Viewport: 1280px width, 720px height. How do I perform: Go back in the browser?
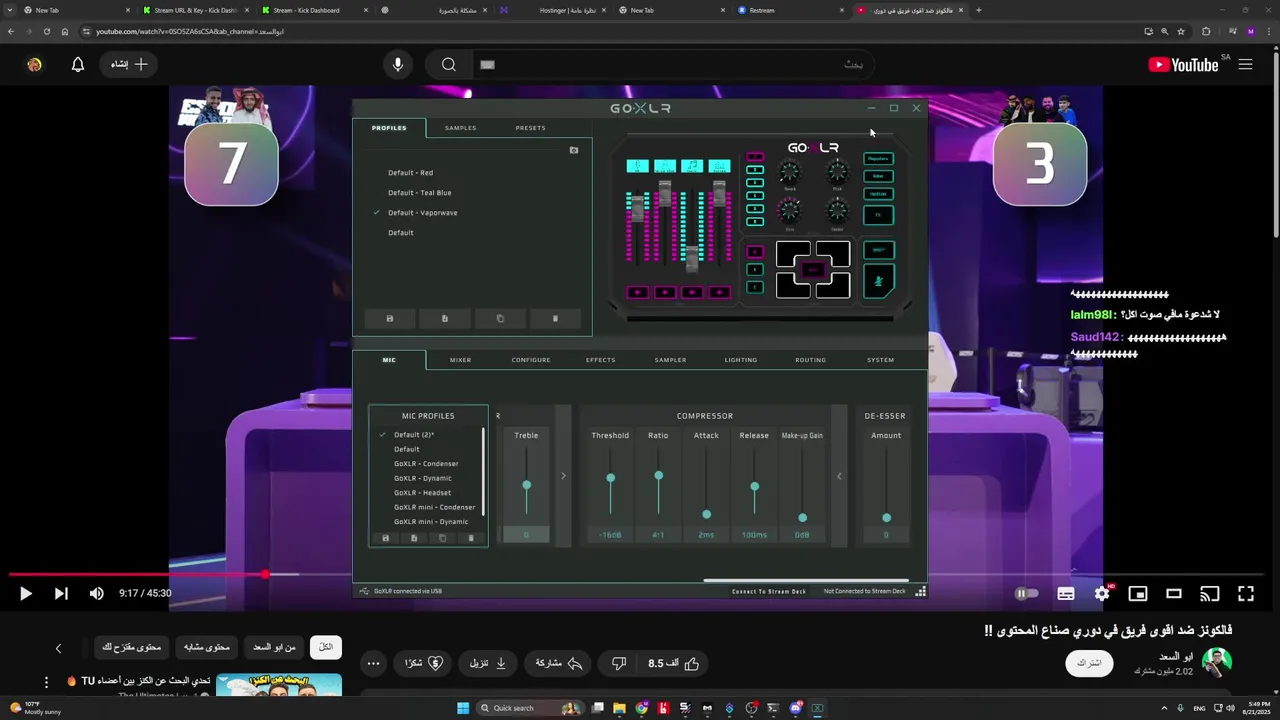(11, 31)
